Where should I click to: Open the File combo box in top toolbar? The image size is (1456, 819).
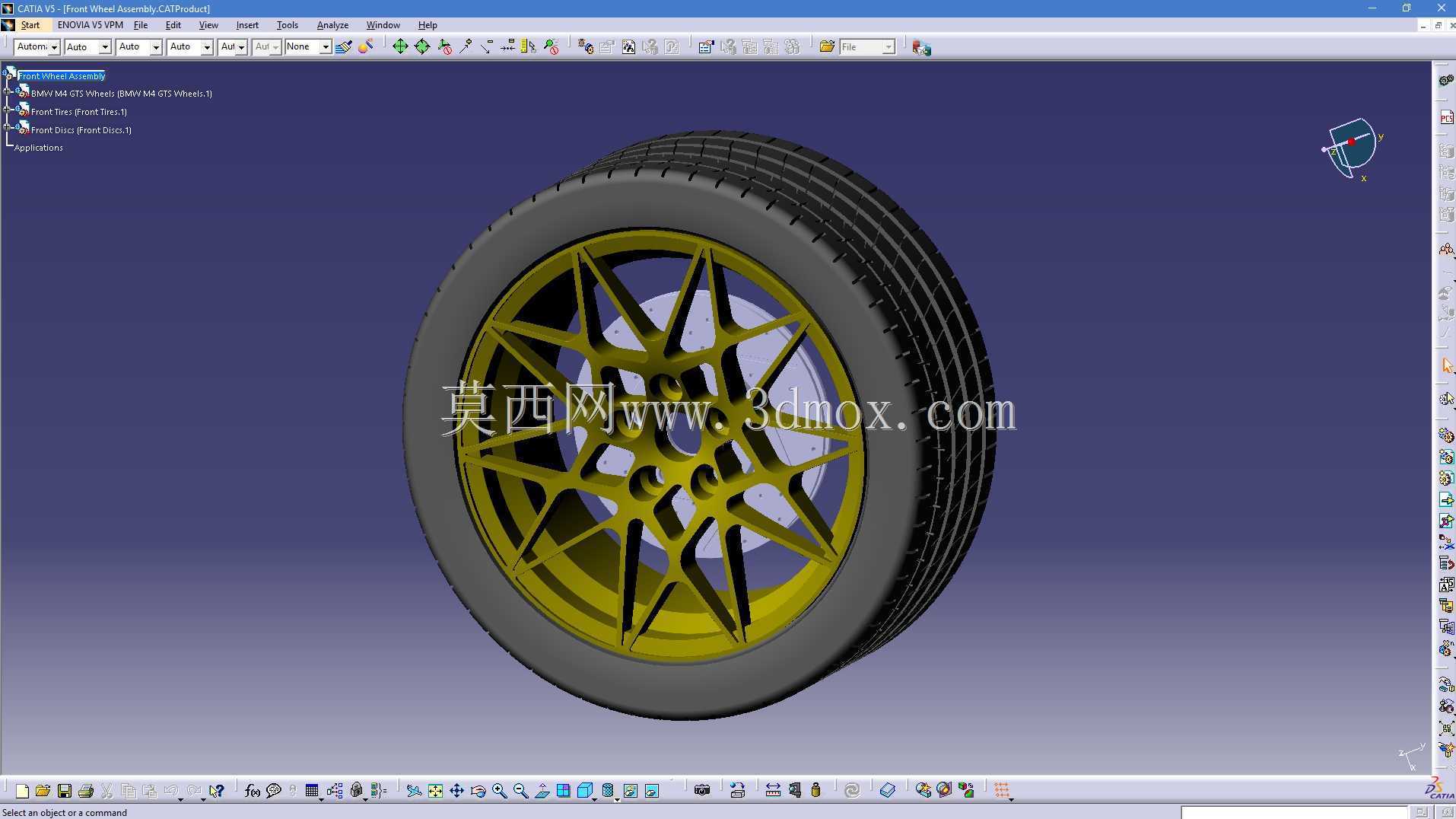(866, 47)
